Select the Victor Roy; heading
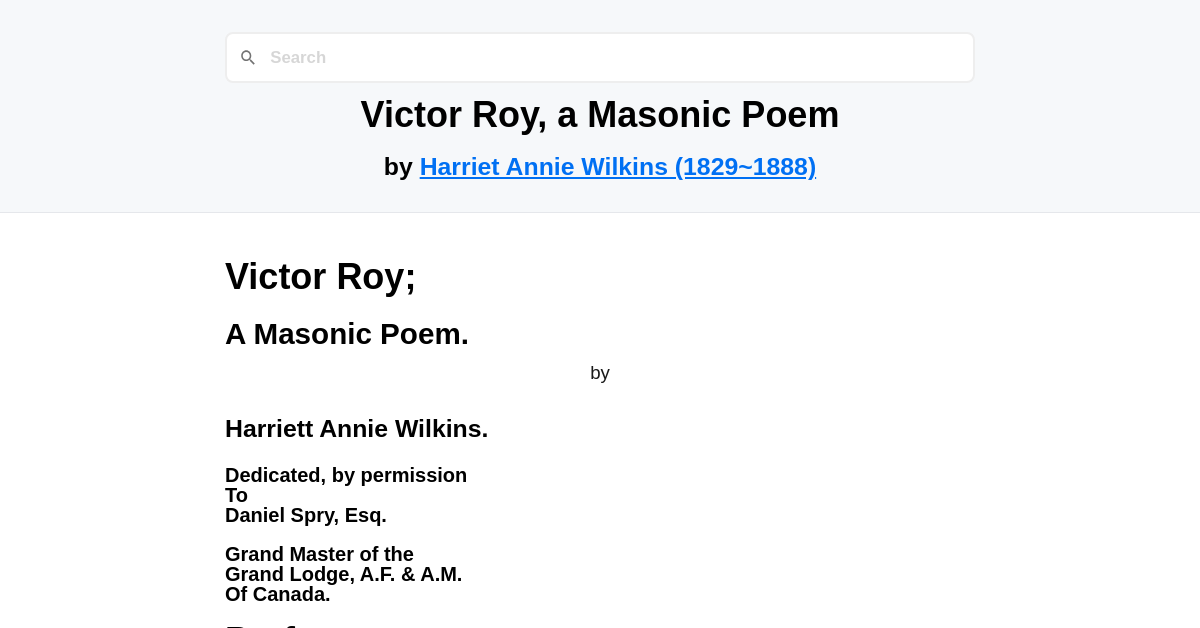The width and height of the screenshot is (1200, 628). pyautogui.click(x=320, y=276)
